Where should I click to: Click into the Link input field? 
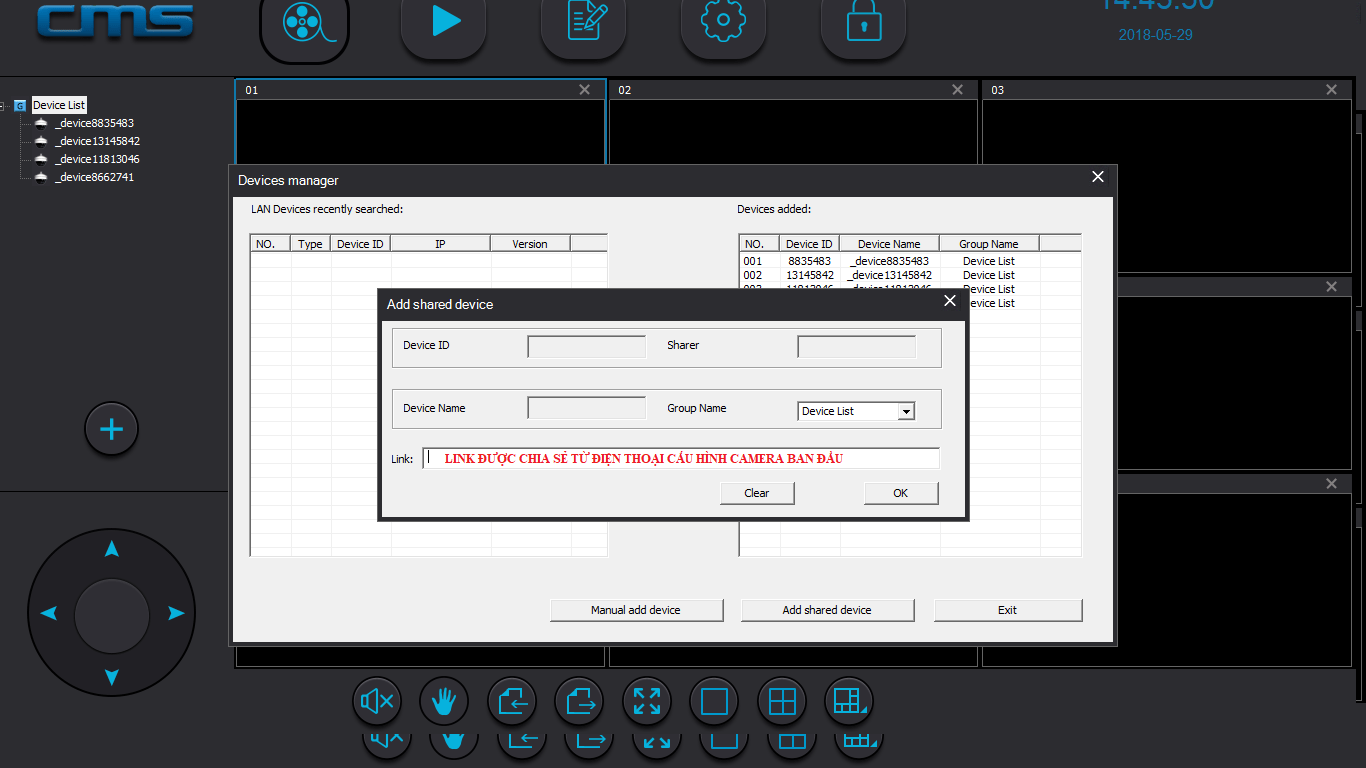681,458
